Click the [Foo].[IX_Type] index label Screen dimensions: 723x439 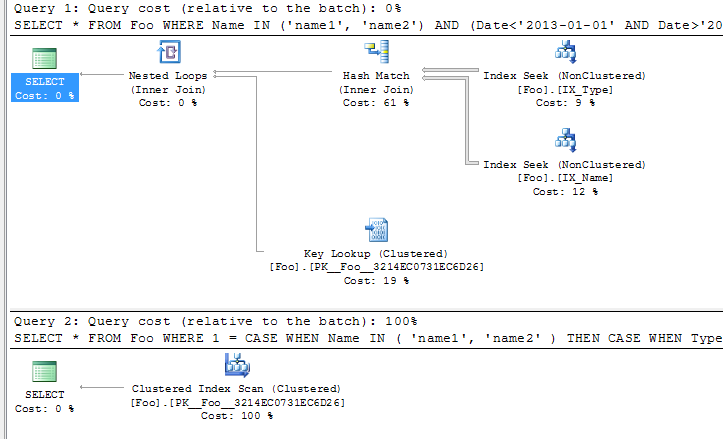pyautogui.click(x=564, y=89)
